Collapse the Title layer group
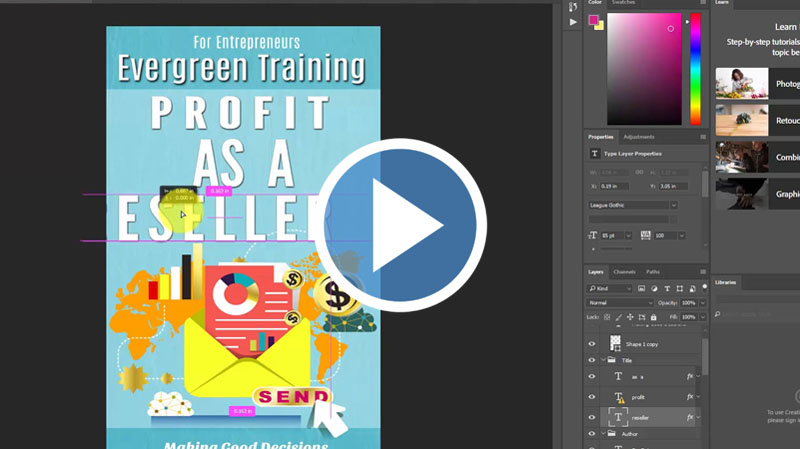 point(604,360)
